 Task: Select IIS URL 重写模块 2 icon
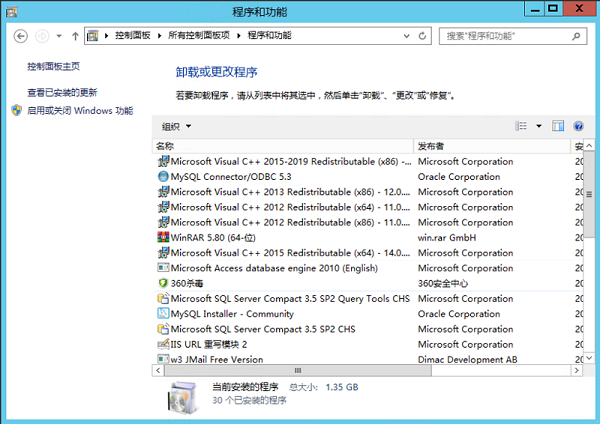tap(163, 344)
